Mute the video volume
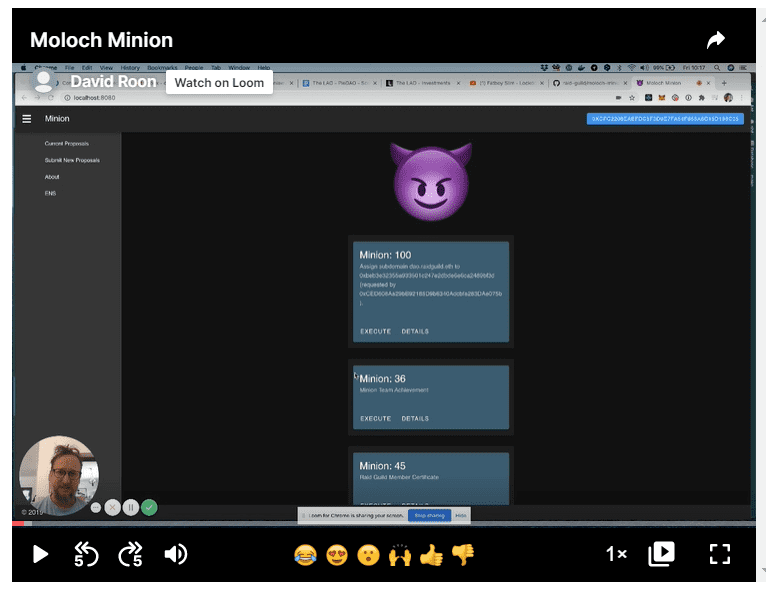 176,554
